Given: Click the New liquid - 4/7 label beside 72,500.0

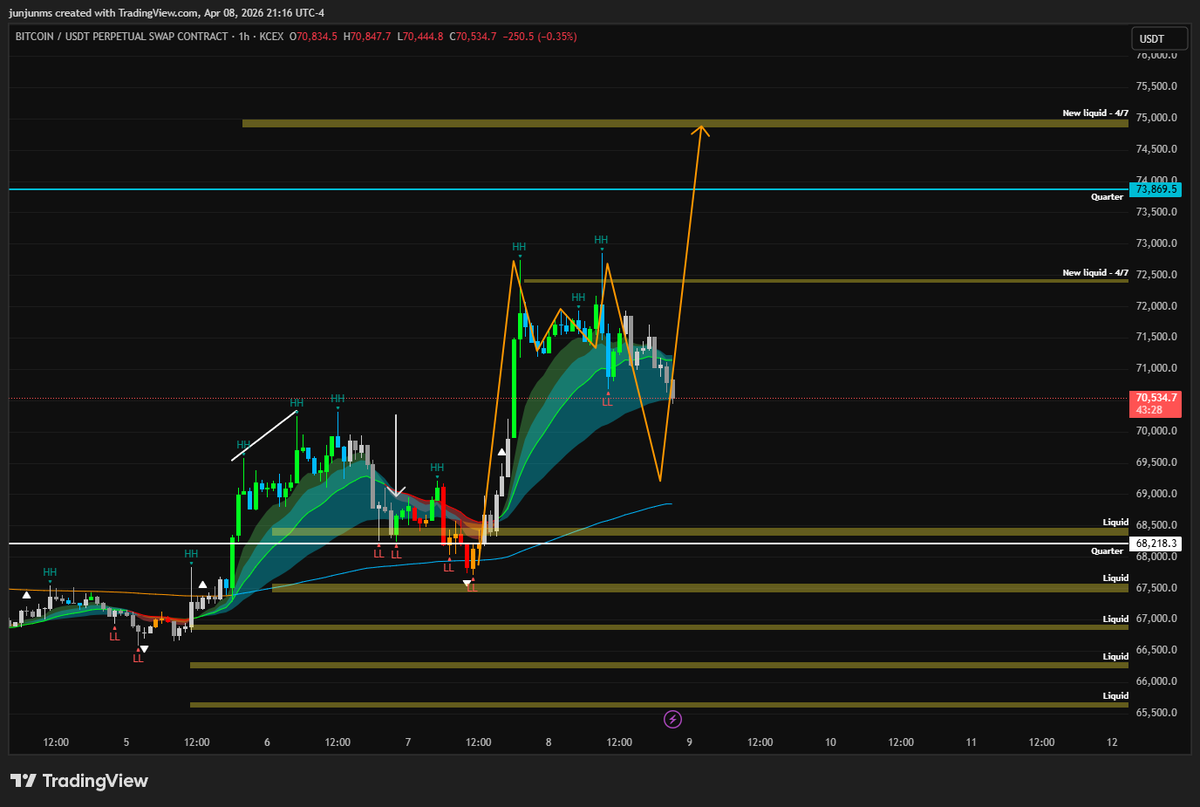Looking at the screenshot, I should coord(1095,272).
